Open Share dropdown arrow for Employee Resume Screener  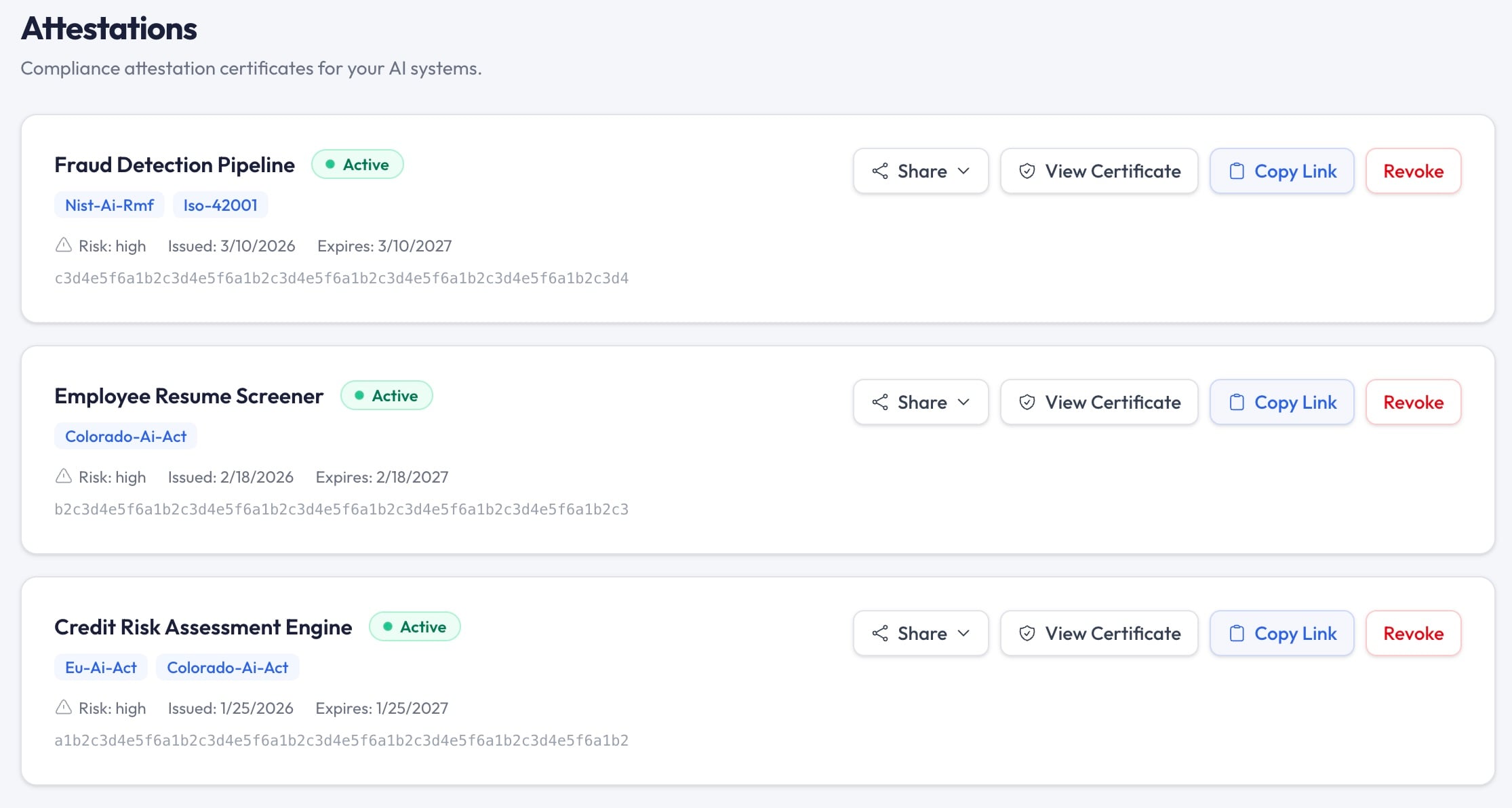[x=964, y=402]
